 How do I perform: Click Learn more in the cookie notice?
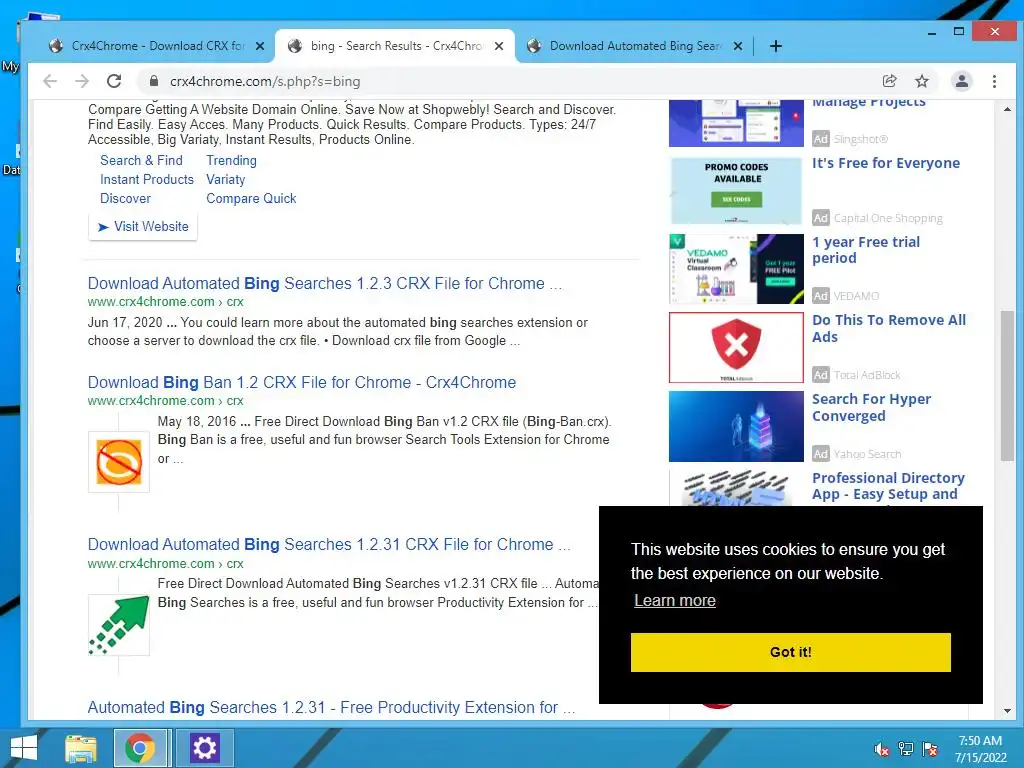pyautogui.click(x=675, y=601)
